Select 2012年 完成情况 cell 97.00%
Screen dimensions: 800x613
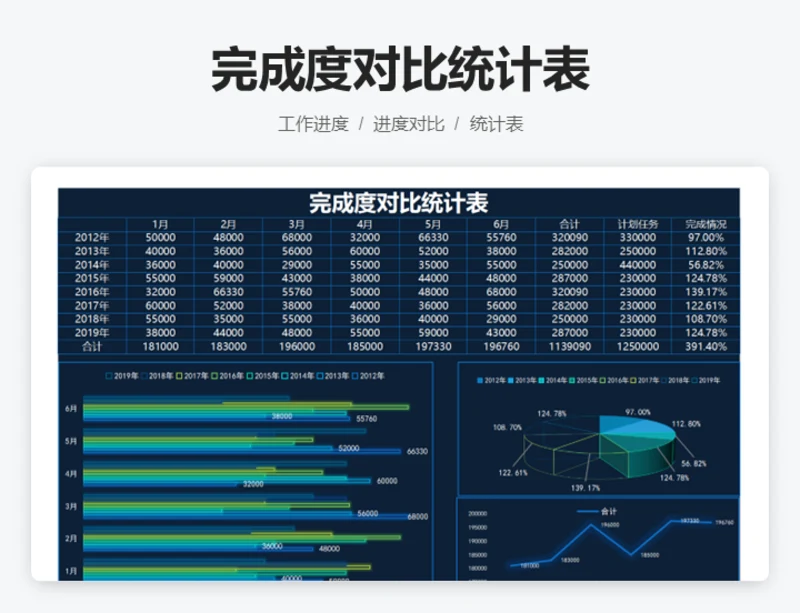[706, 237]
